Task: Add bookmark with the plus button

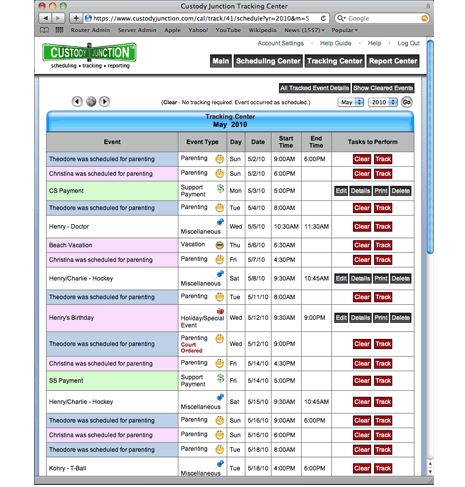Action: pyautogui.click(x=76, y=18)
